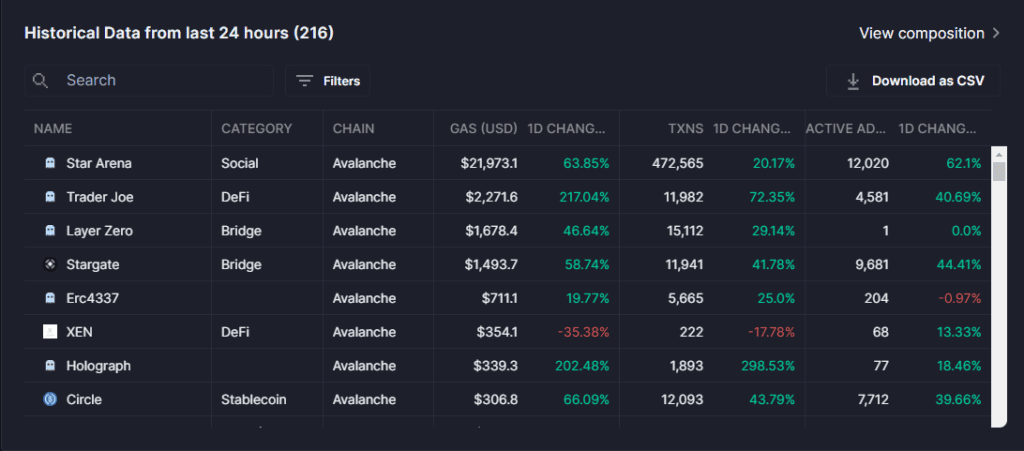
Task: Click the Erc4337 ghost icon
Action: pyautogui.click(x=50, y=298)
